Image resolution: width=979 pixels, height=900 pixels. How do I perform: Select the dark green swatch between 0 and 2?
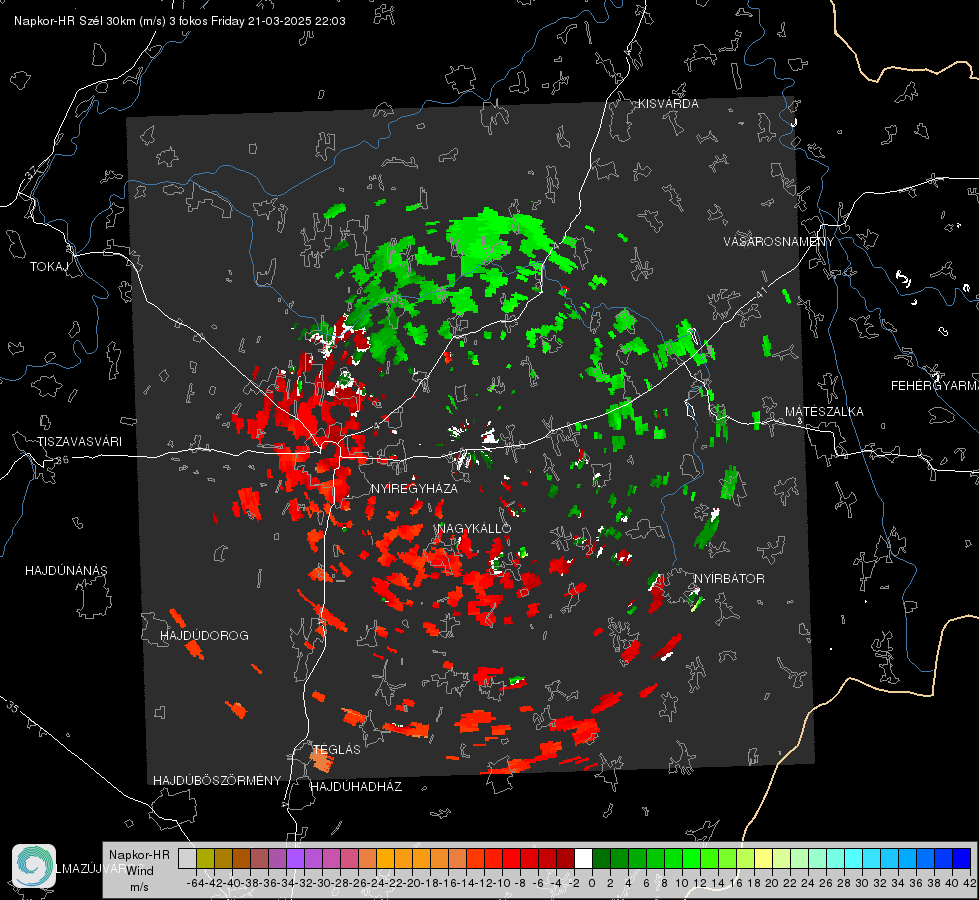(601, 858)
